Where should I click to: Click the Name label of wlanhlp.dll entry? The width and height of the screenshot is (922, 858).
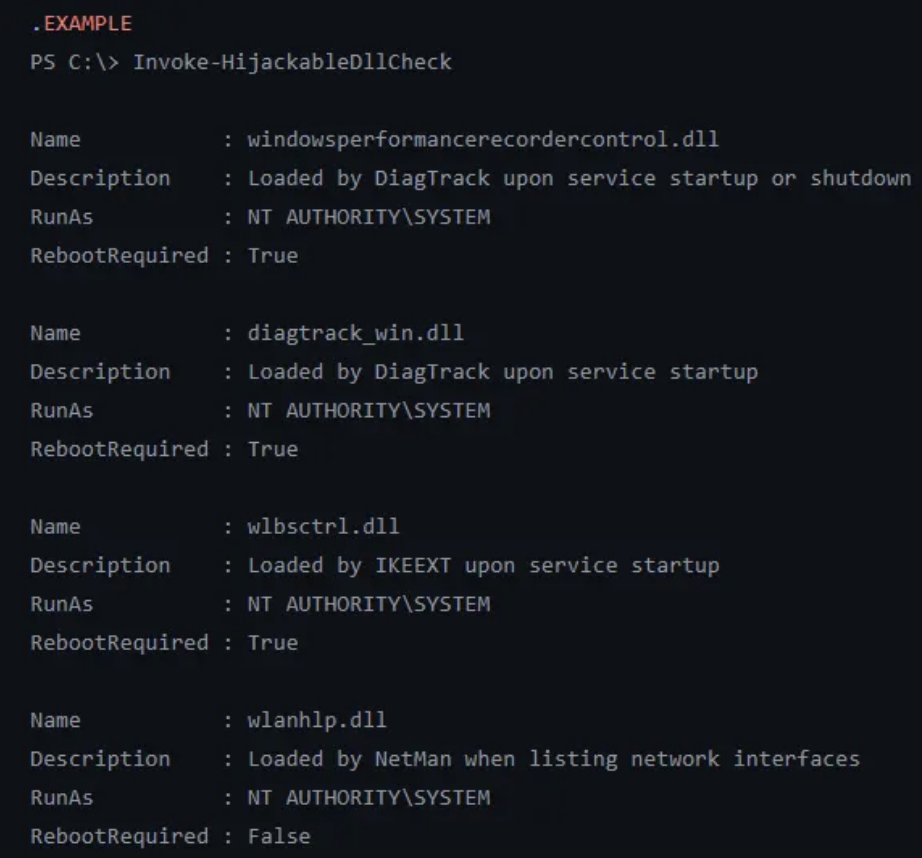click(x=55, y=720)
